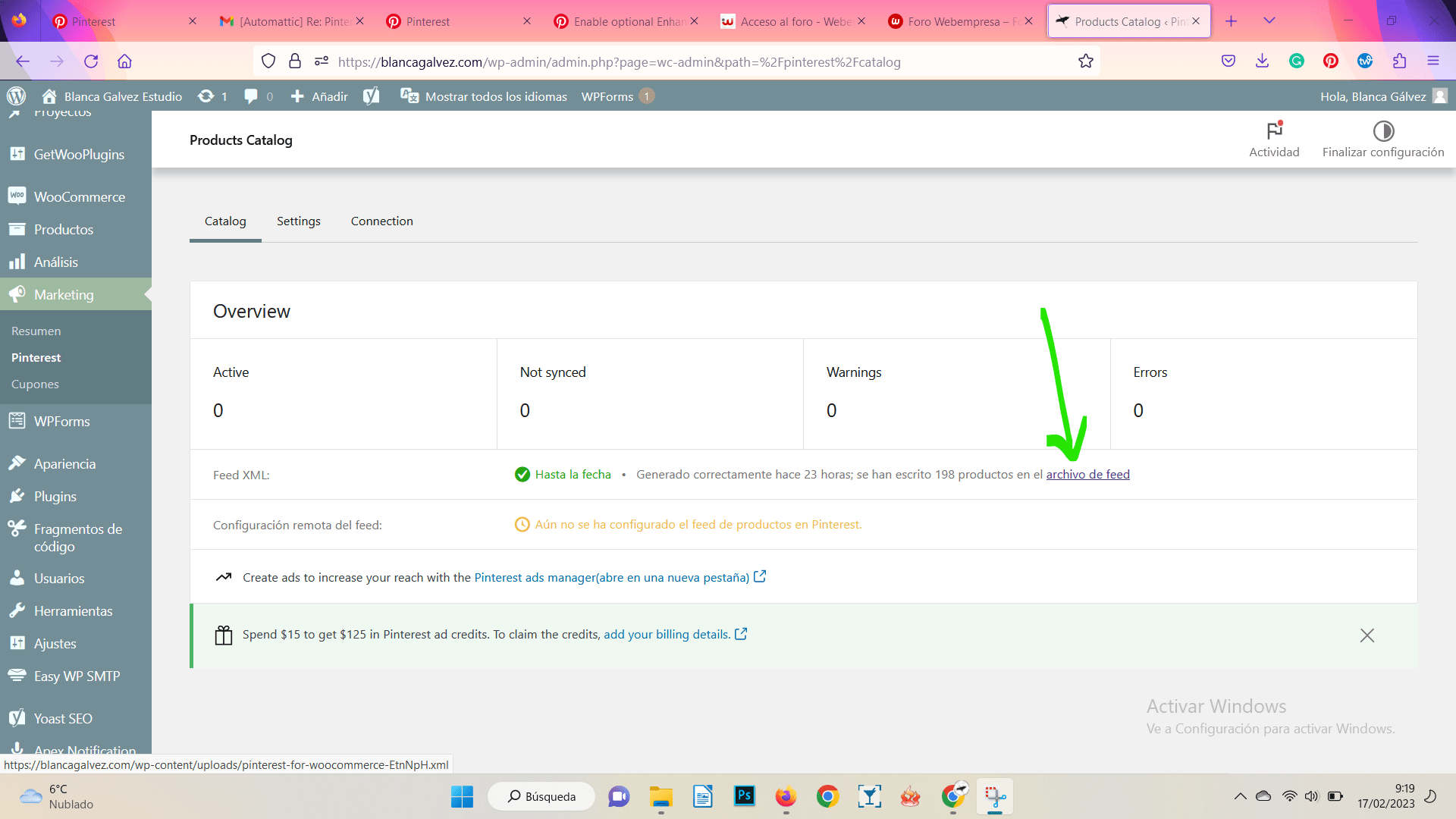Select Resumen under Marketing

36,331
